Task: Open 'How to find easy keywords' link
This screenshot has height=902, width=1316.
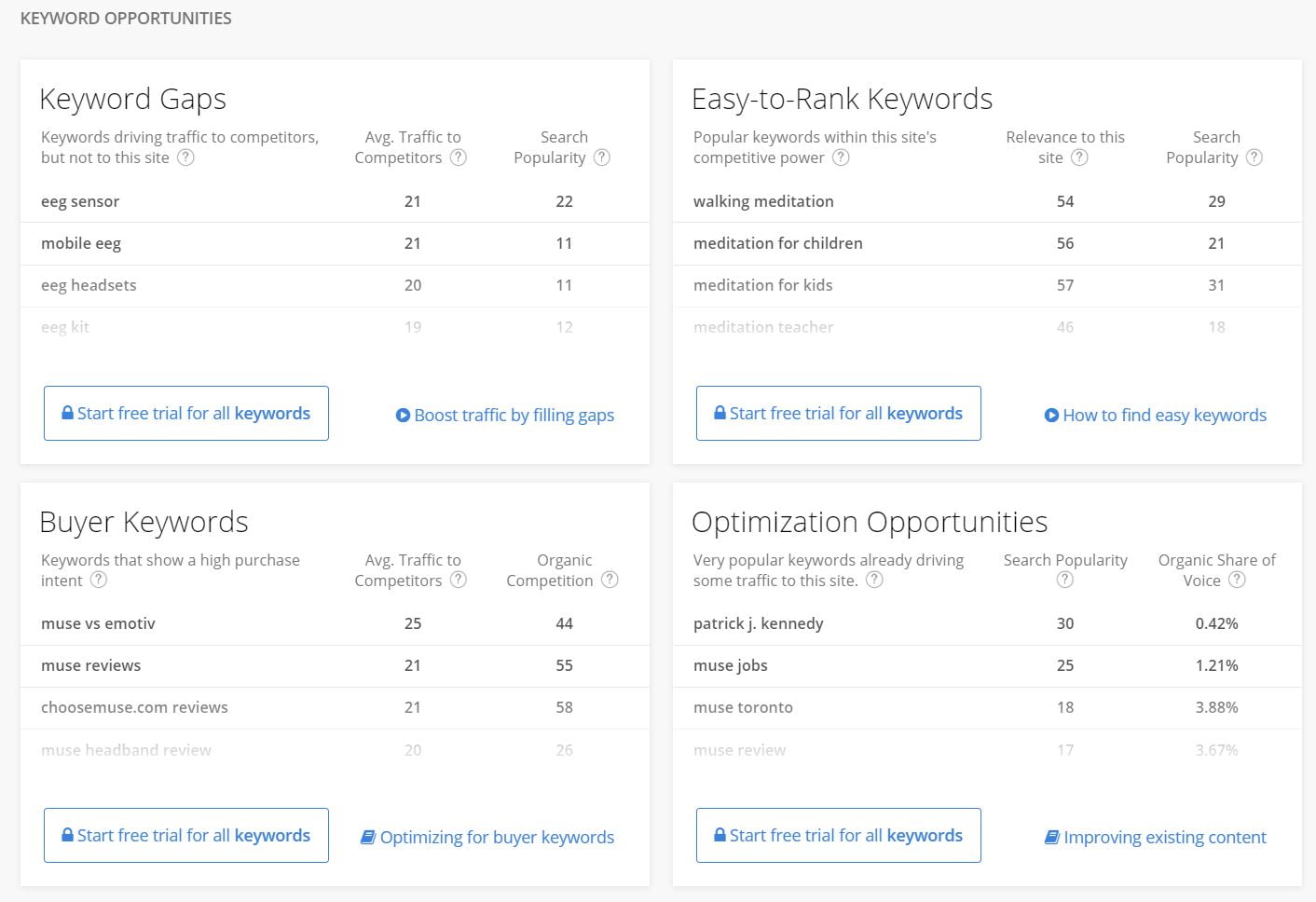Action: [x=1156, y=415]
